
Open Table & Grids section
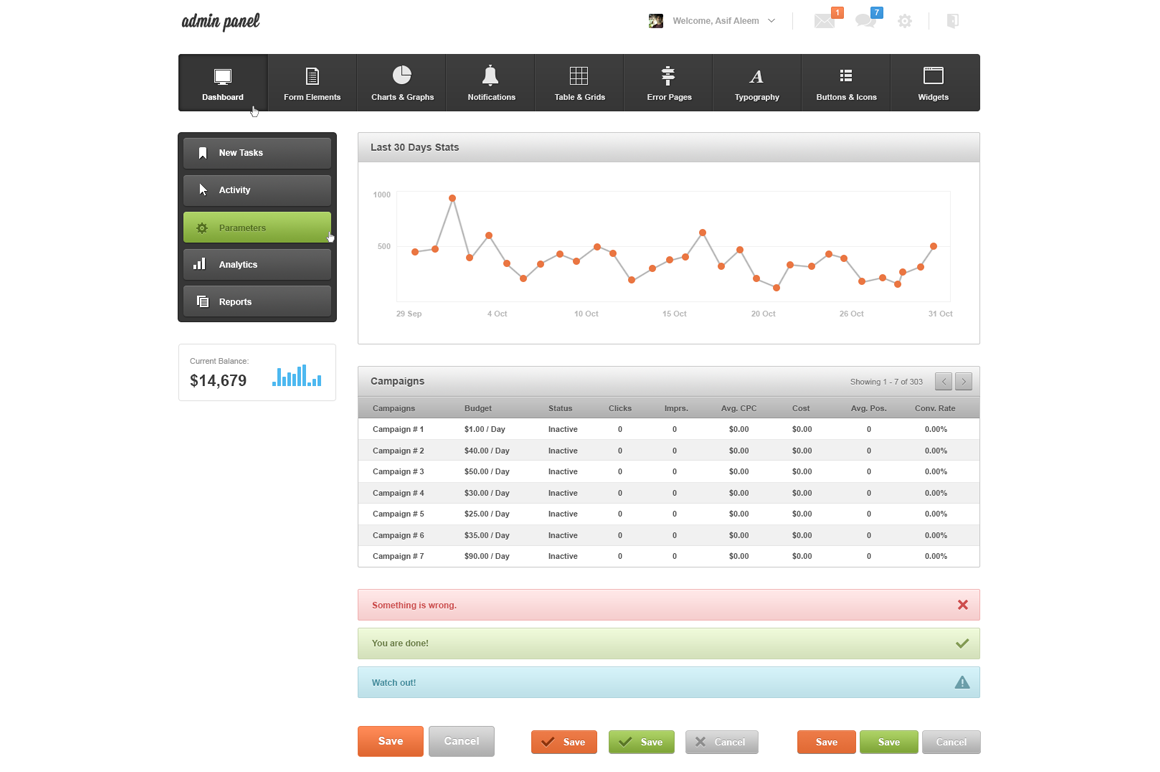579,82
